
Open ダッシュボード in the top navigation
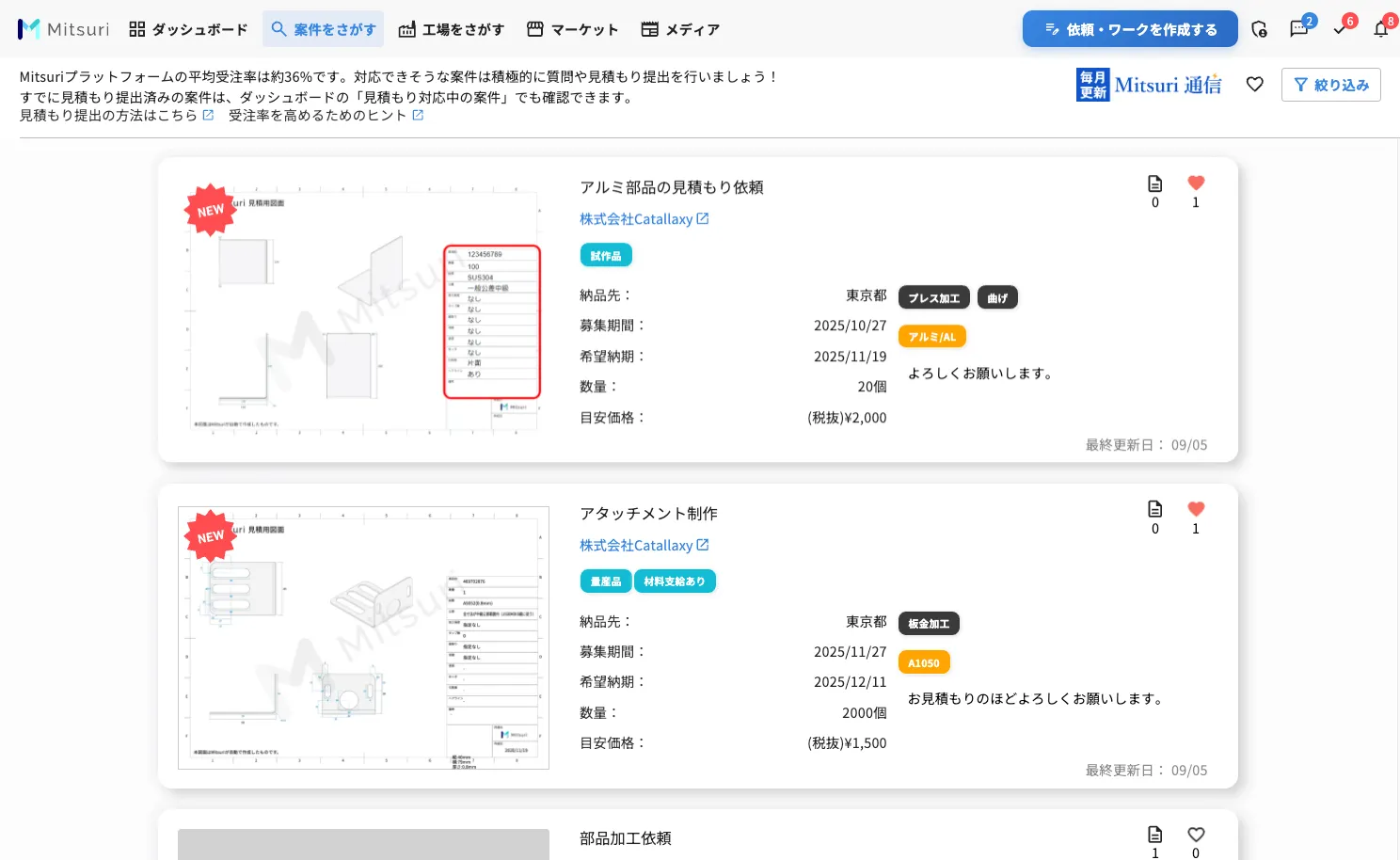click(188, 29)
